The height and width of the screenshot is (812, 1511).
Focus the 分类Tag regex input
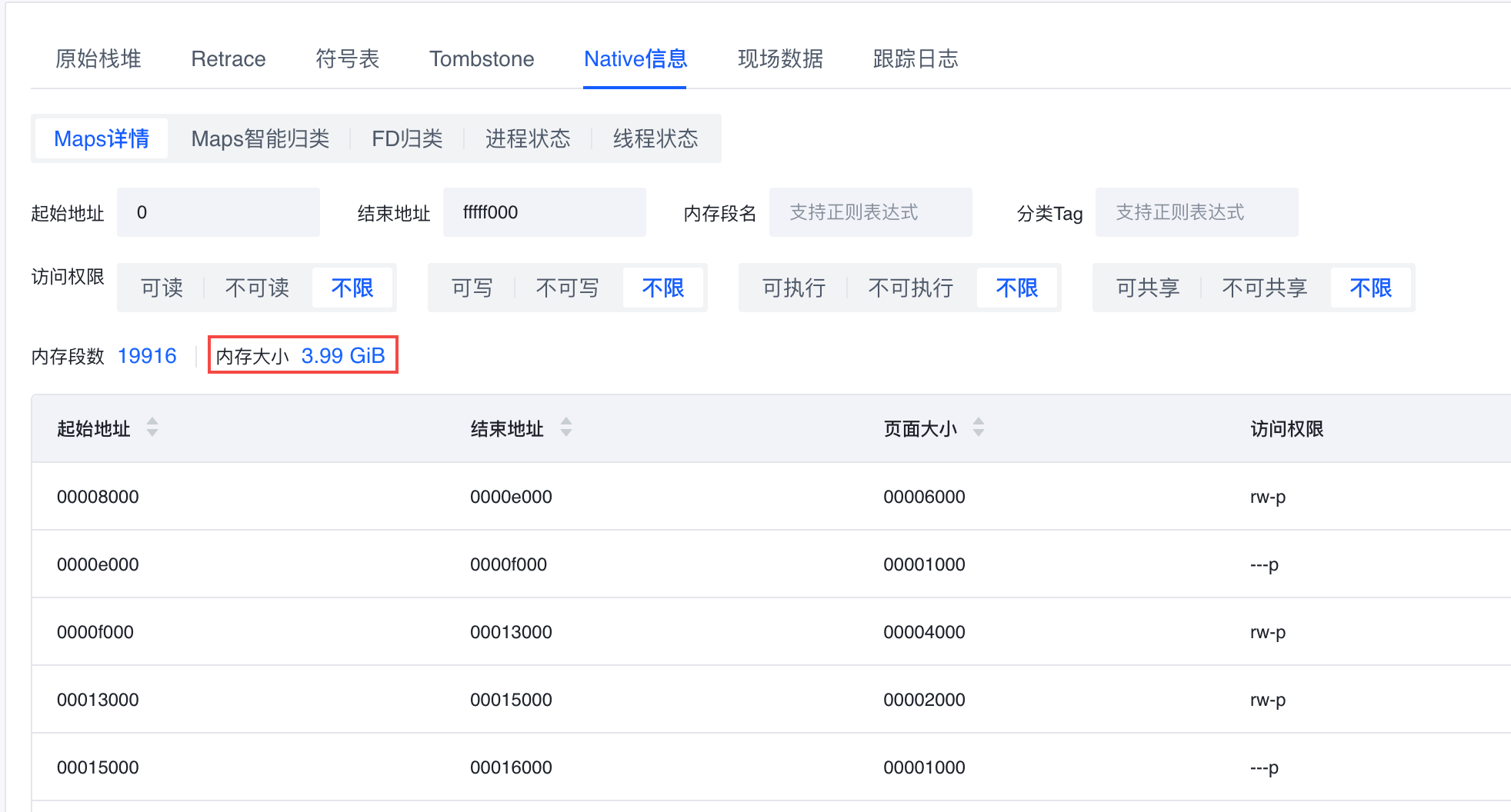tap(1197, 212)
